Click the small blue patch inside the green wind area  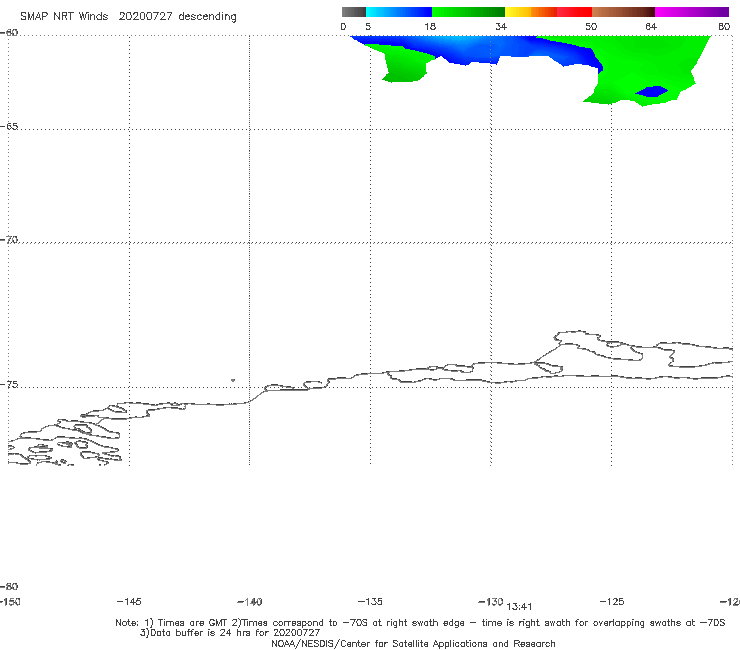[652, 91]
